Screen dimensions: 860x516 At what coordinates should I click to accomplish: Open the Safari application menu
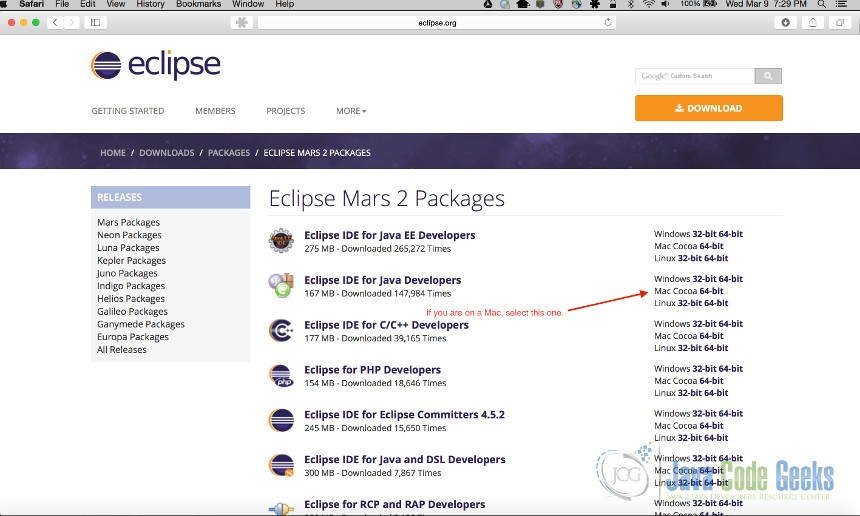click(32, 4)
